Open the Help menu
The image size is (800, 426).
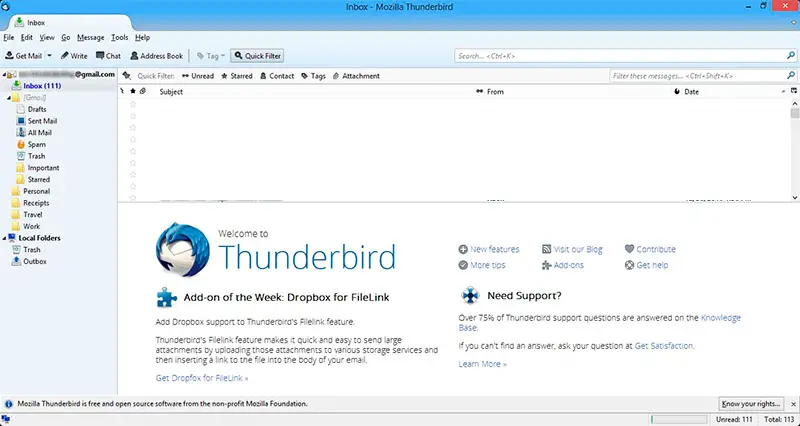142,37
